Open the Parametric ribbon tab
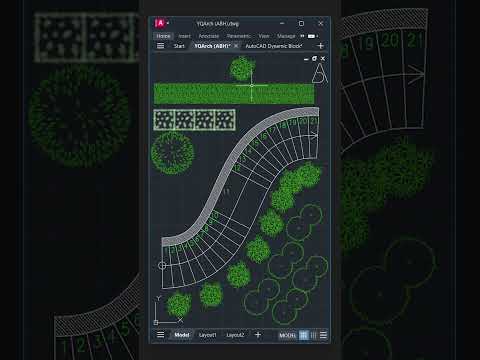This screenshot has width=480, height=360. [x=239, y=36]
